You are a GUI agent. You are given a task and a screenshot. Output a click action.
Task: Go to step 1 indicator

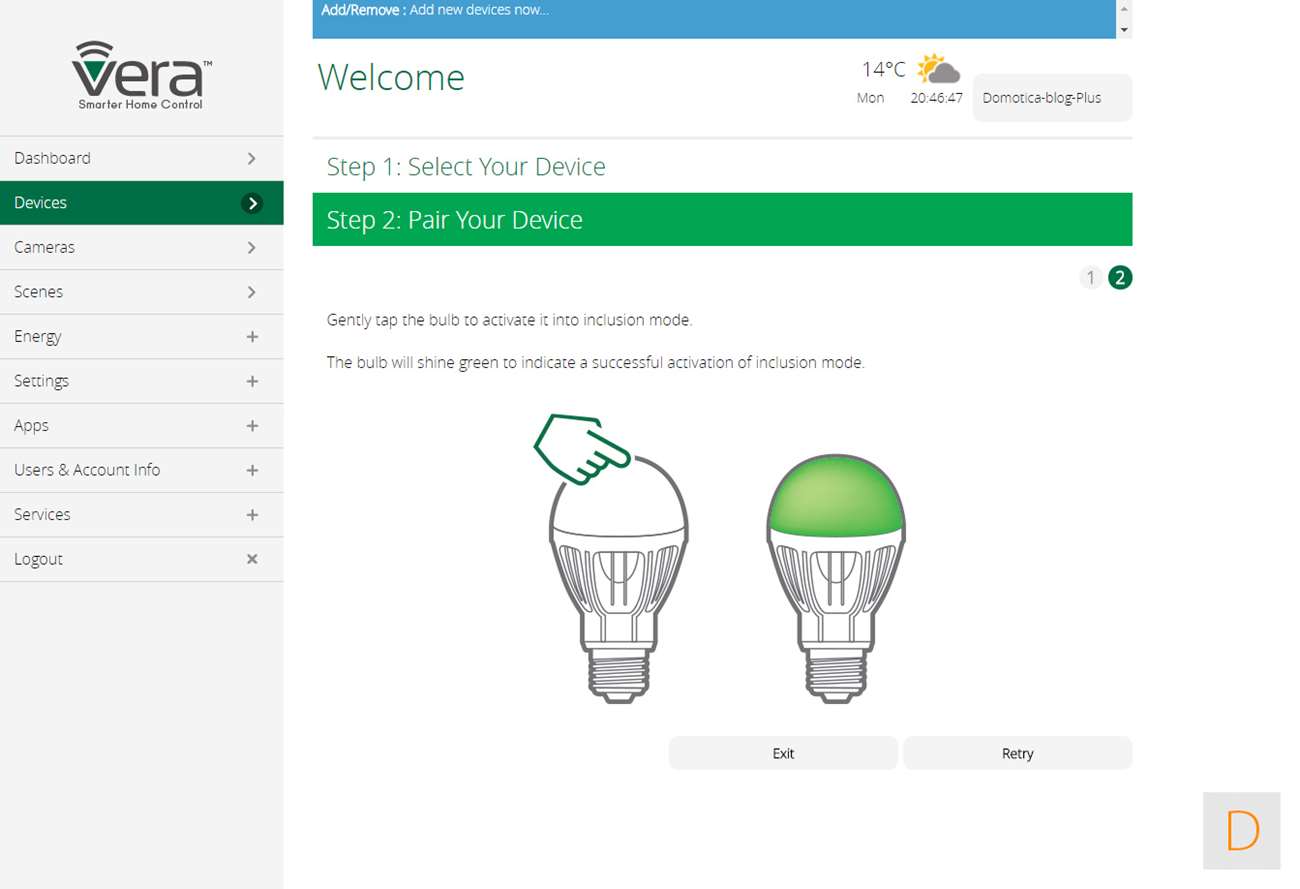coord(1090,278)
